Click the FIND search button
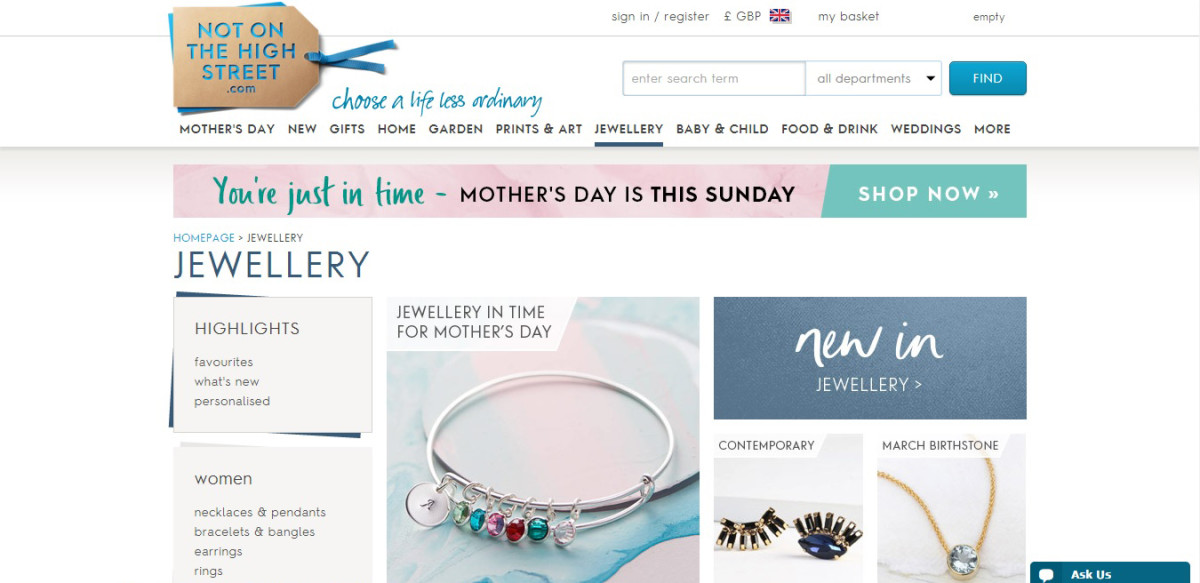 987,78
